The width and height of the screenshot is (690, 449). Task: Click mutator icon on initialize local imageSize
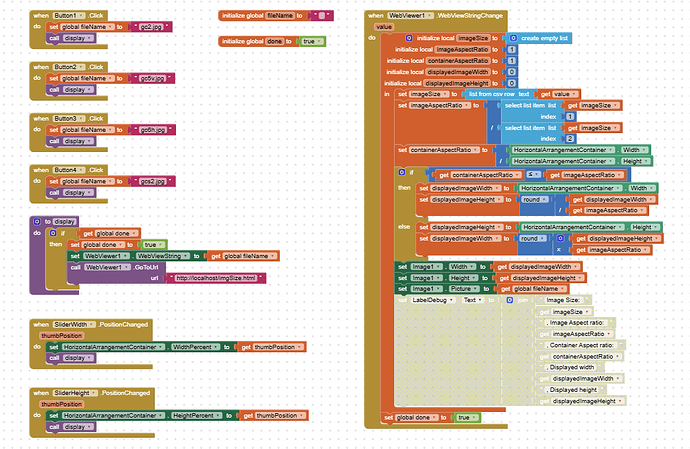click(395, 37)
